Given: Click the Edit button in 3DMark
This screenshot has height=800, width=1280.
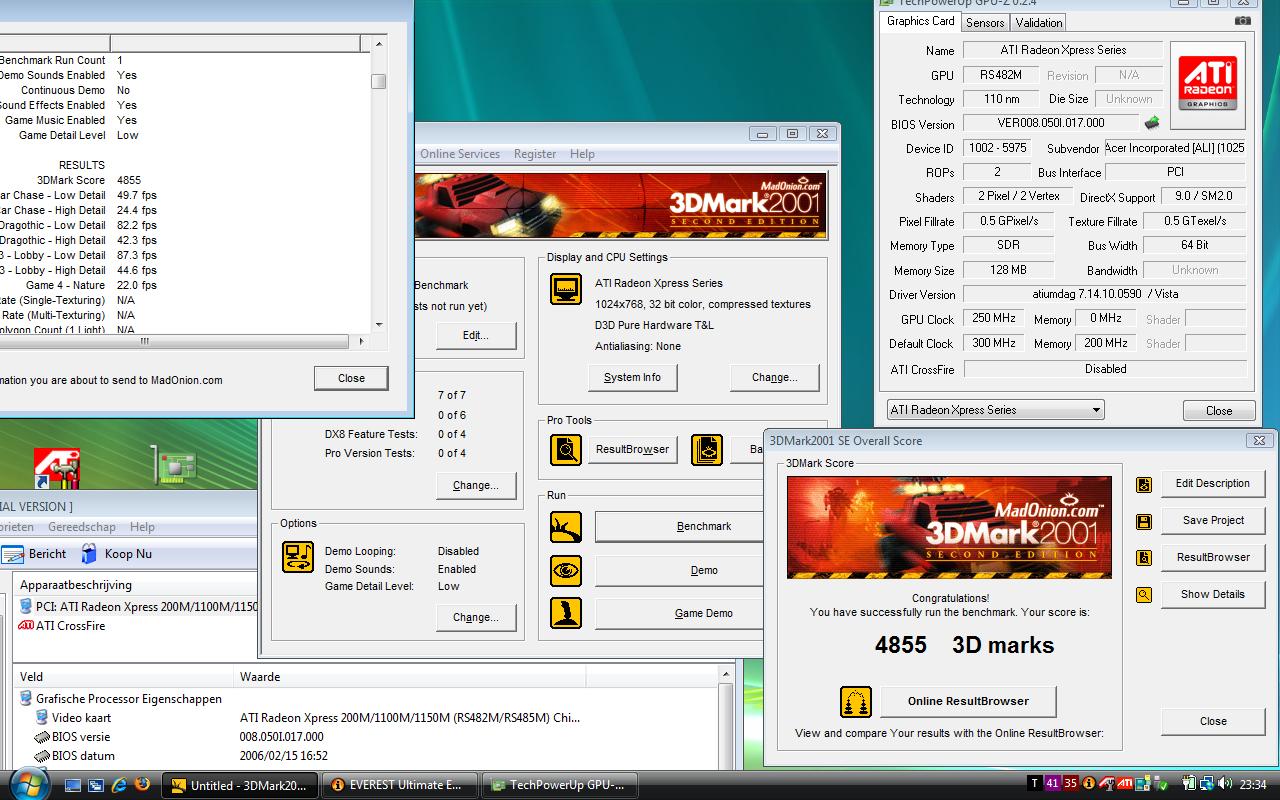Looking at the screenshot, I should click(476, 336).
